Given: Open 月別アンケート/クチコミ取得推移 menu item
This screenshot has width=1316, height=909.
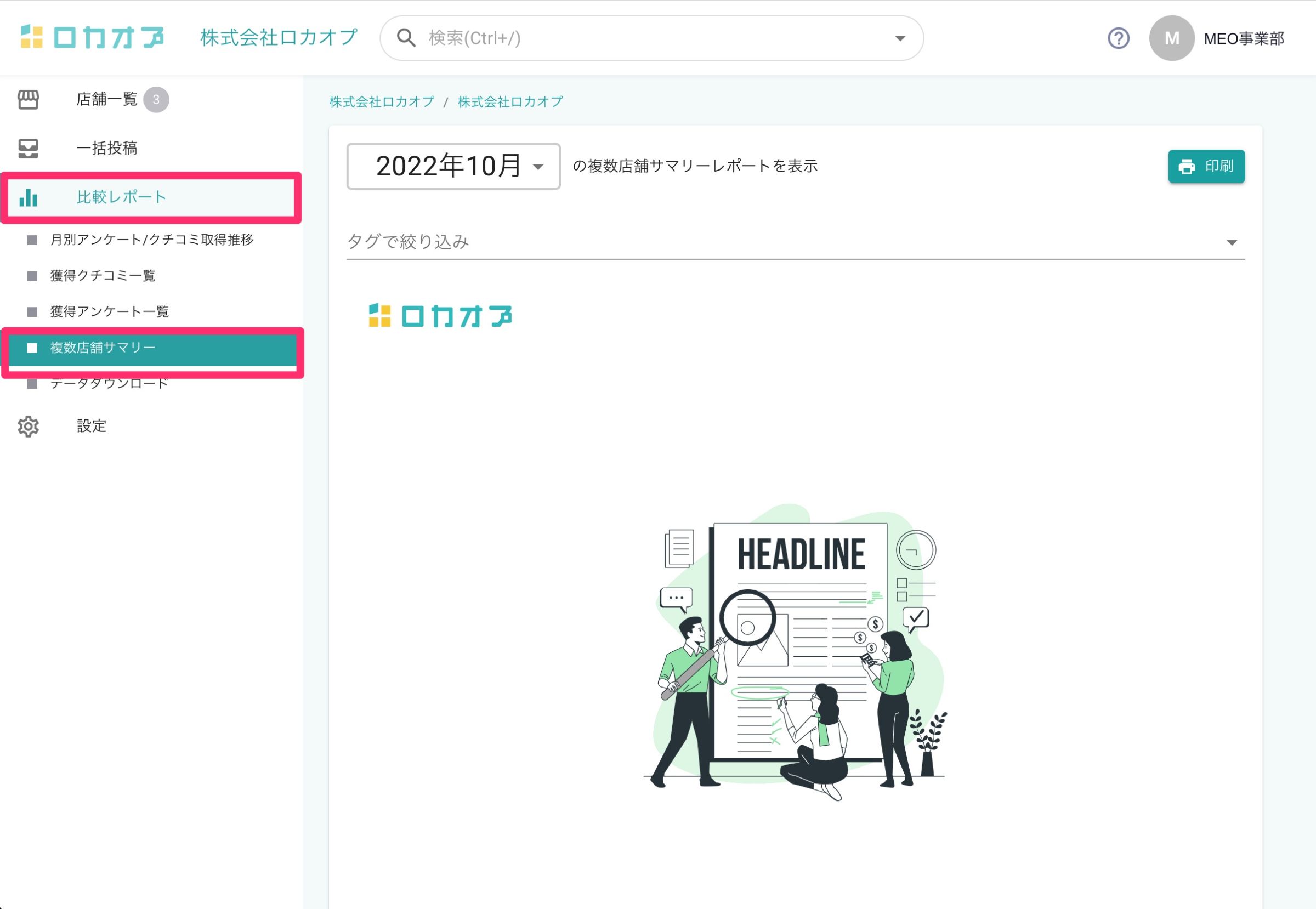Looking at the screenshot, I should [x=151, y=240].
